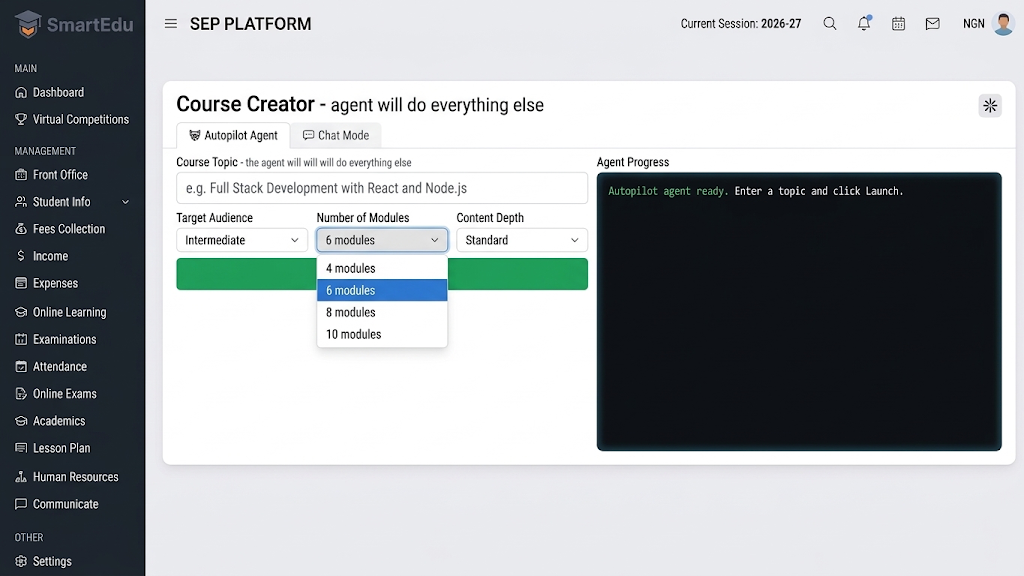Click the Academics cap icon
The width and height of the screenshot is (1024, 576).
[x=21, y=421]
